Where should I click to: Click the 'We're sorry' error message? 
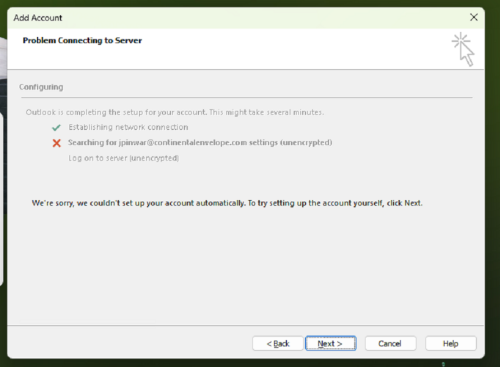[x=227, y=203]
